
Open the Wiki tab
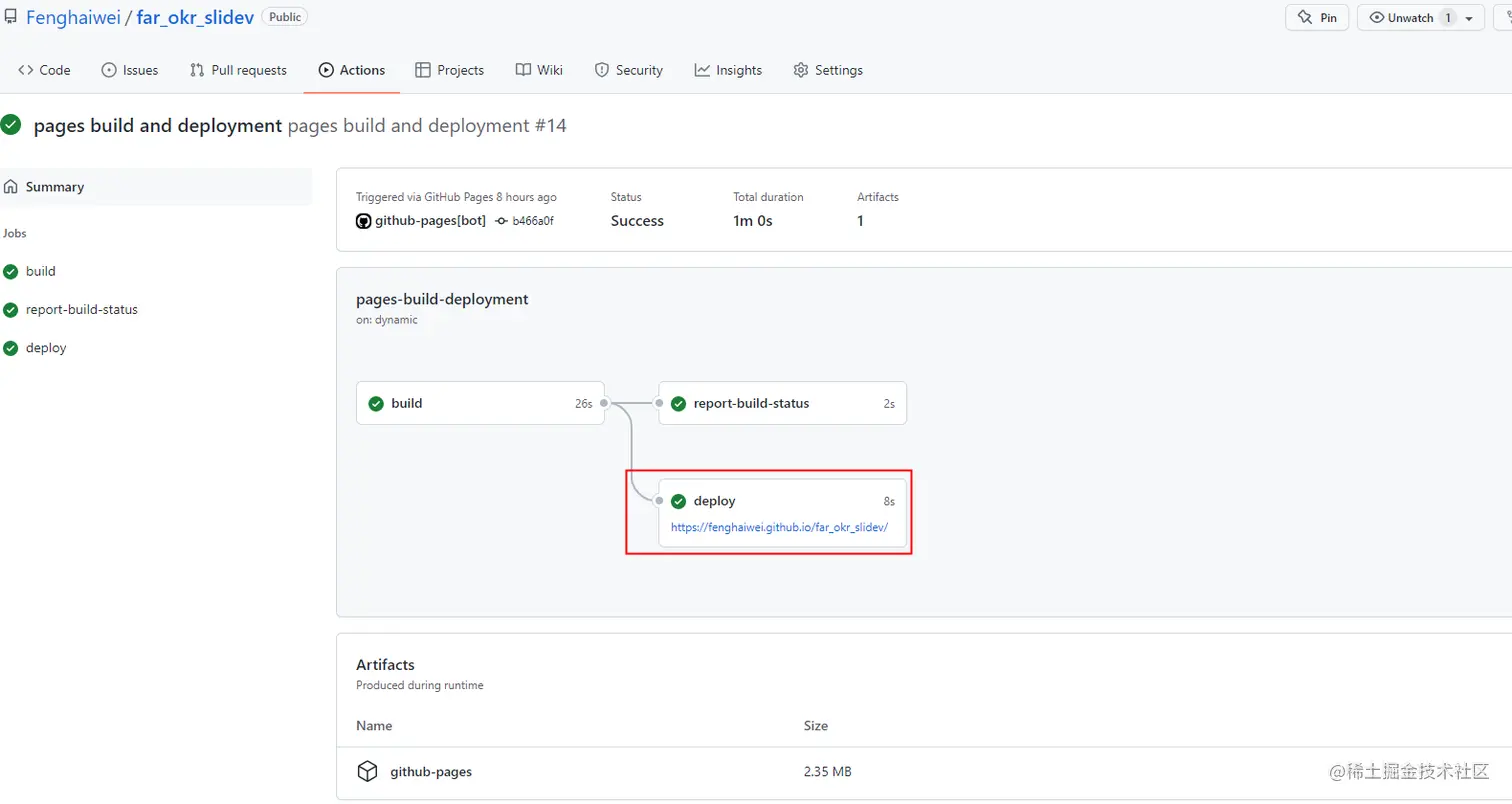click(x=539, y=70)
